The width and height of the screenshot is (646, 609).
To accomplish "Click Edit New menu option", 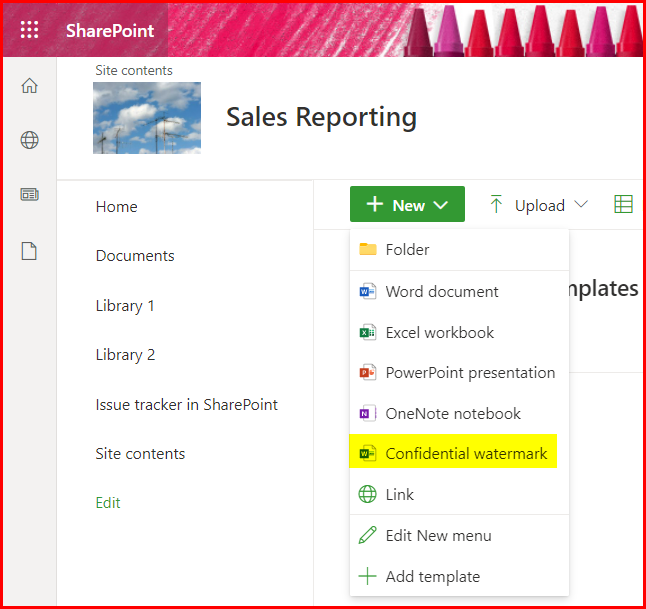I will [438, 536].
